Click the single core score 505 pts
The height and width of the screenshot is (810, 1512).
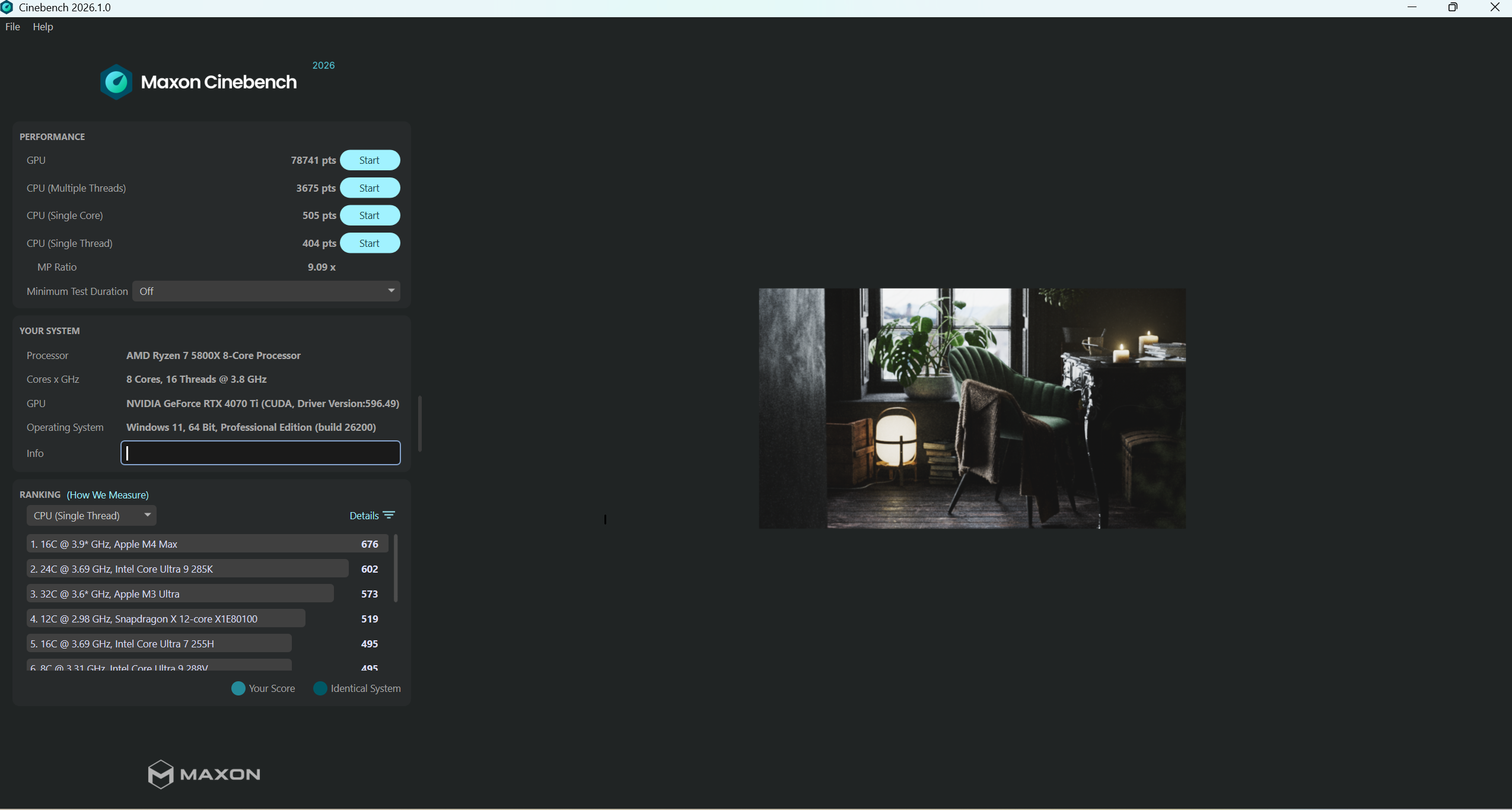[x=319, y=215]
